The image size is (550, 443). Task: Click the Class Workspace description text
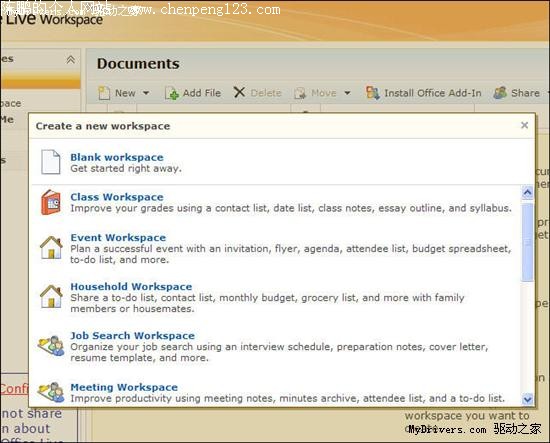[291, 208]
